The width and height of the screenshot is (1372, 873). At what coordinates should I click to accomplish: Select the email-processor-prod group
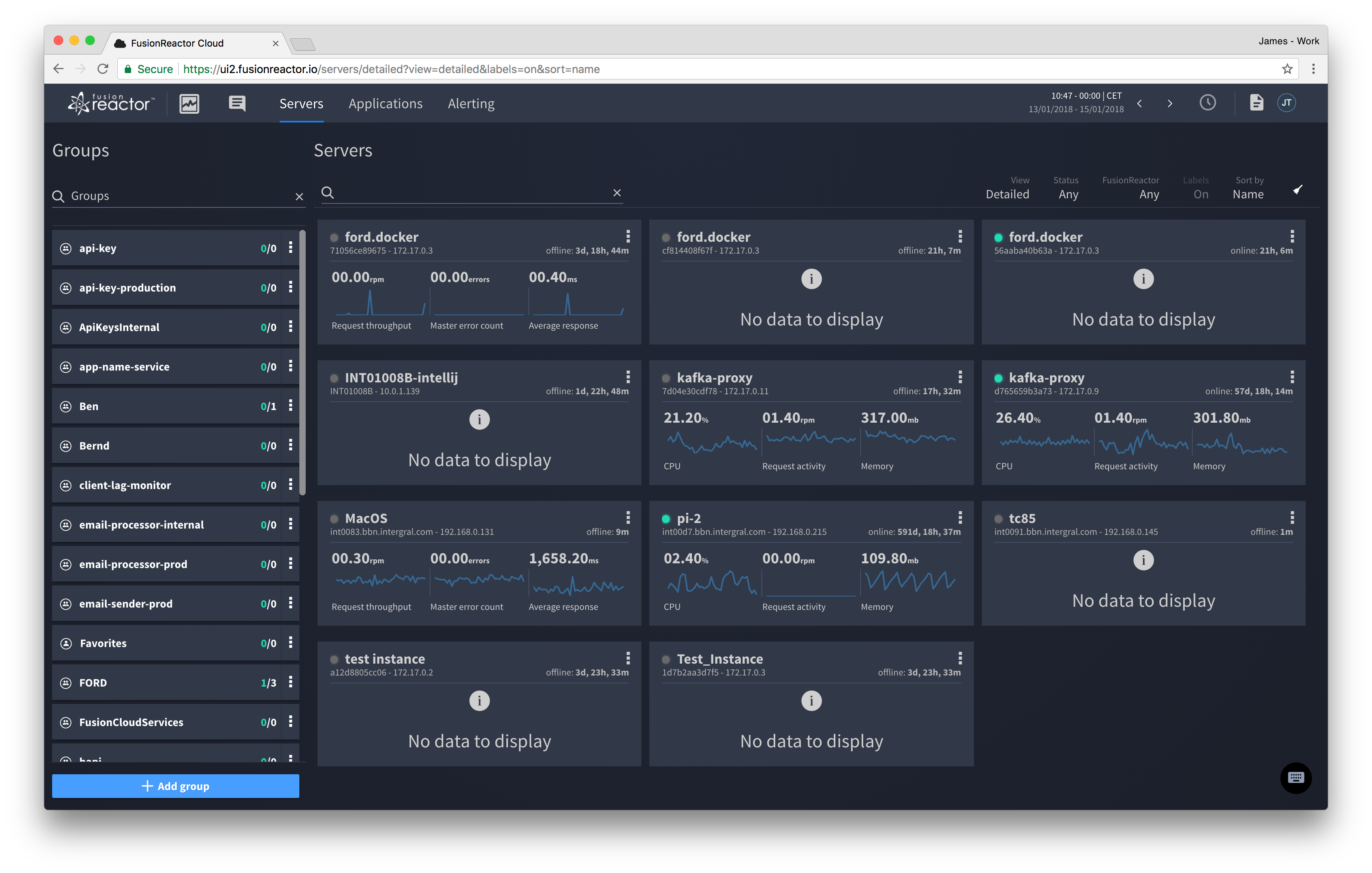click(175, 564)
